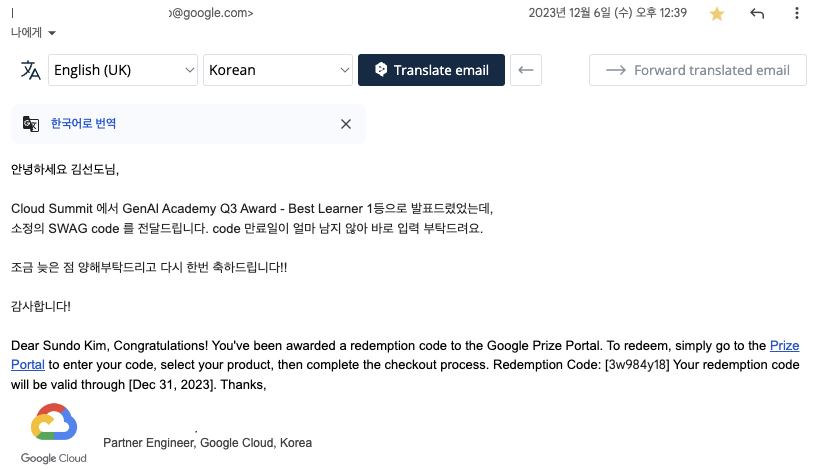821x470 pixels.
Task: Click the left arrow button beside Translate email
Action: point(526,70)
